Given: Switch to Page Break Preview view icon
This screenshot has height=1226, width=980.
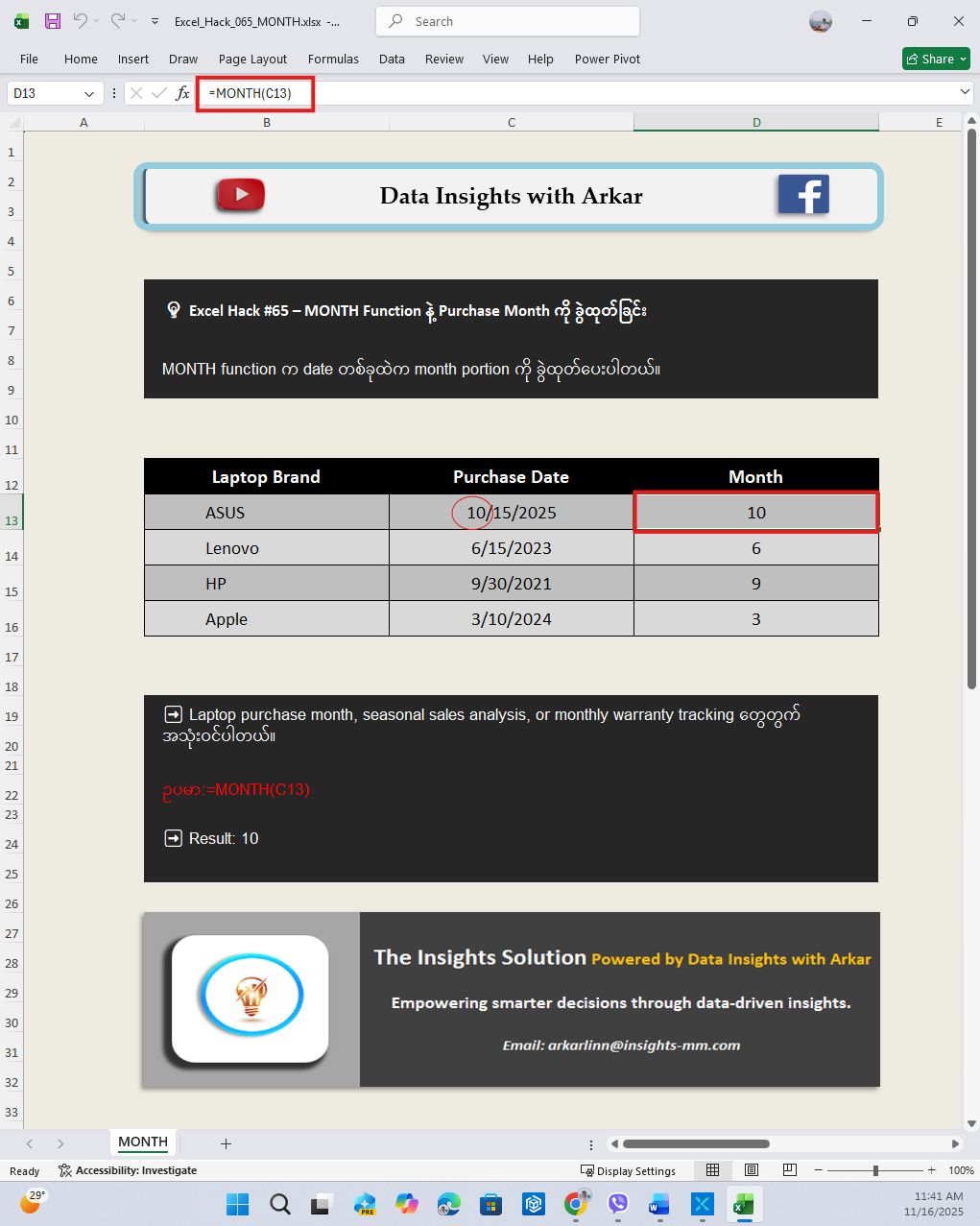Looking at the screenshot, I should [x=789, y=1170].
